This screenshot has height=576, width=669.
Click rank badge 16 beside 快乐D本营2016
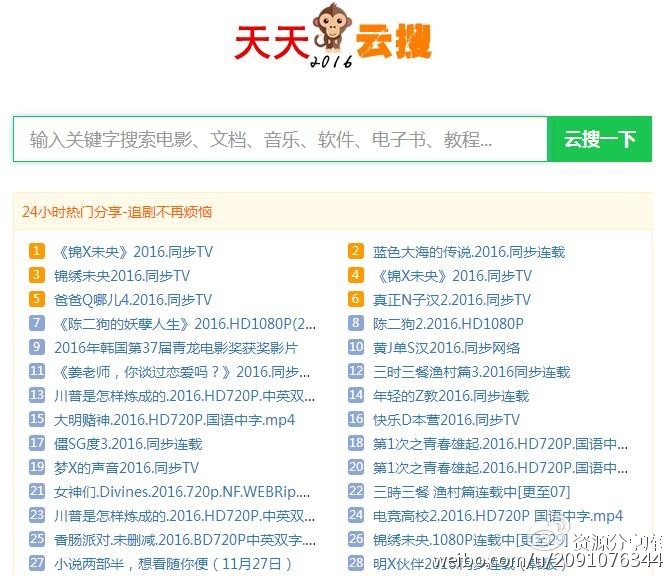(x=356, y=419)
